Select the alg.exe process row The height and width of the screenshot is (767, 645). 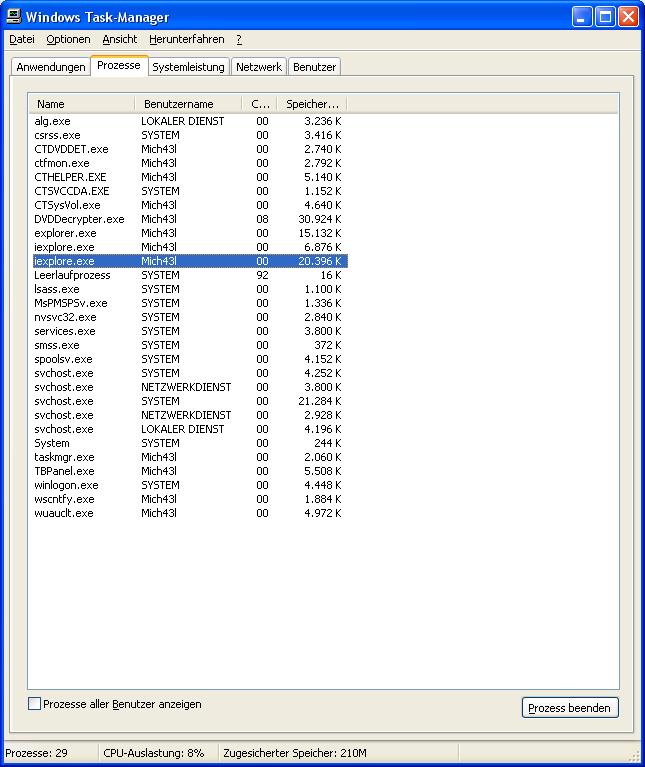(x=190, y=121)
